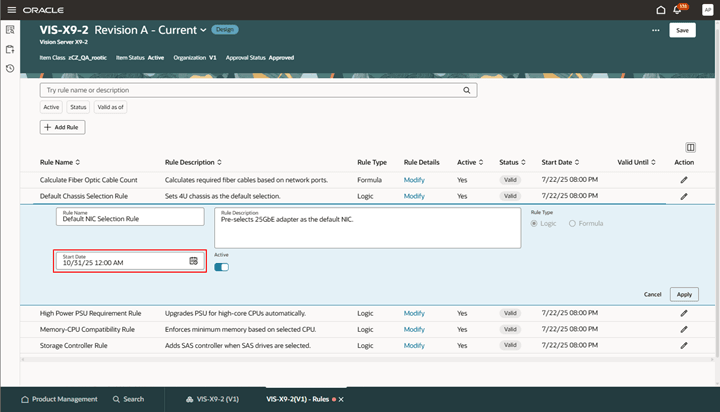This screenshot has width=720, height=412.
Task: Click the Valid badge on Storage Controller Rule
Action: click(x=510, y=345)
